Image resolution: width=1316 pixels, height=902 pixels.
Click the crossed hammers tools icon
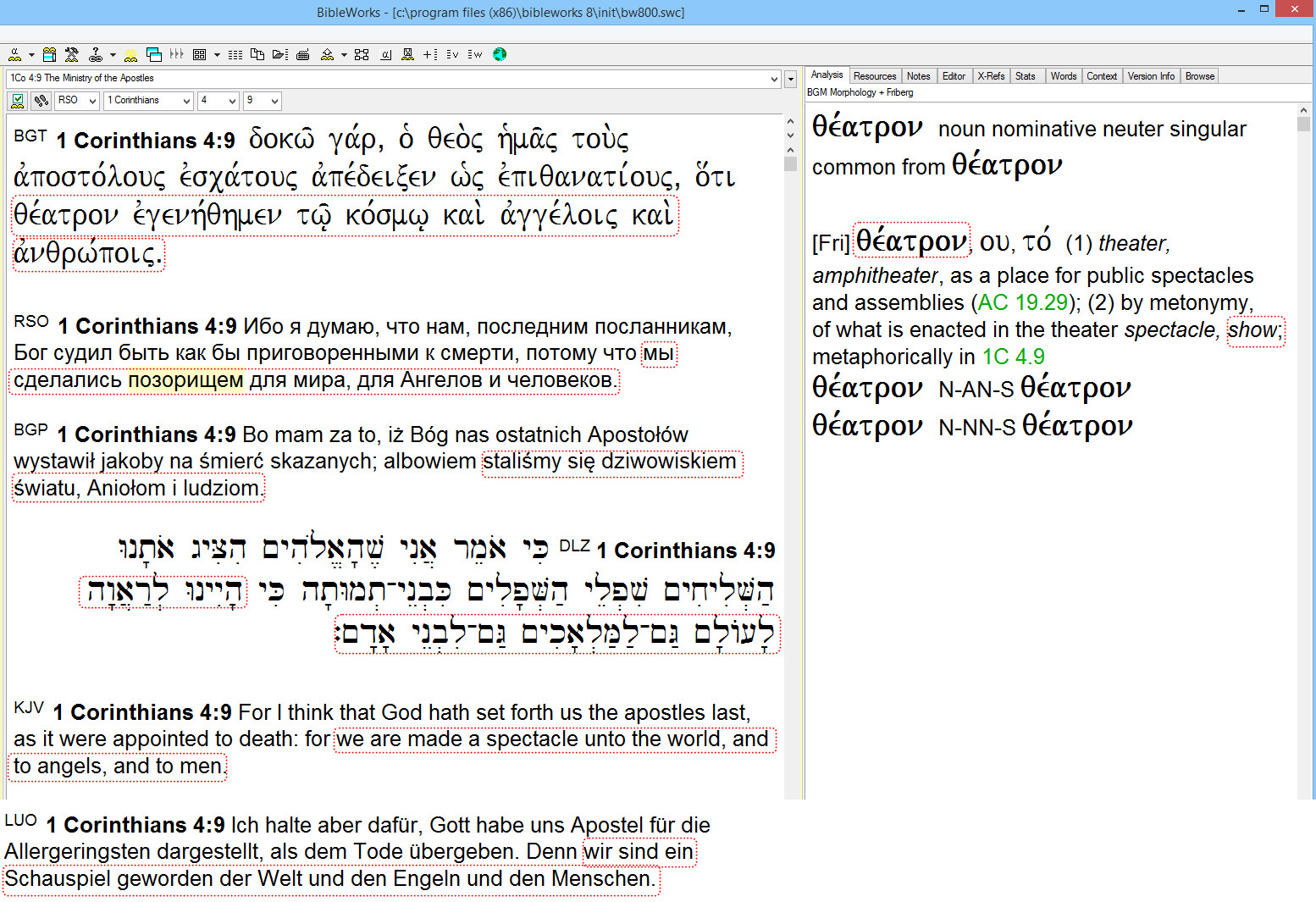click(x=72, y=54)
